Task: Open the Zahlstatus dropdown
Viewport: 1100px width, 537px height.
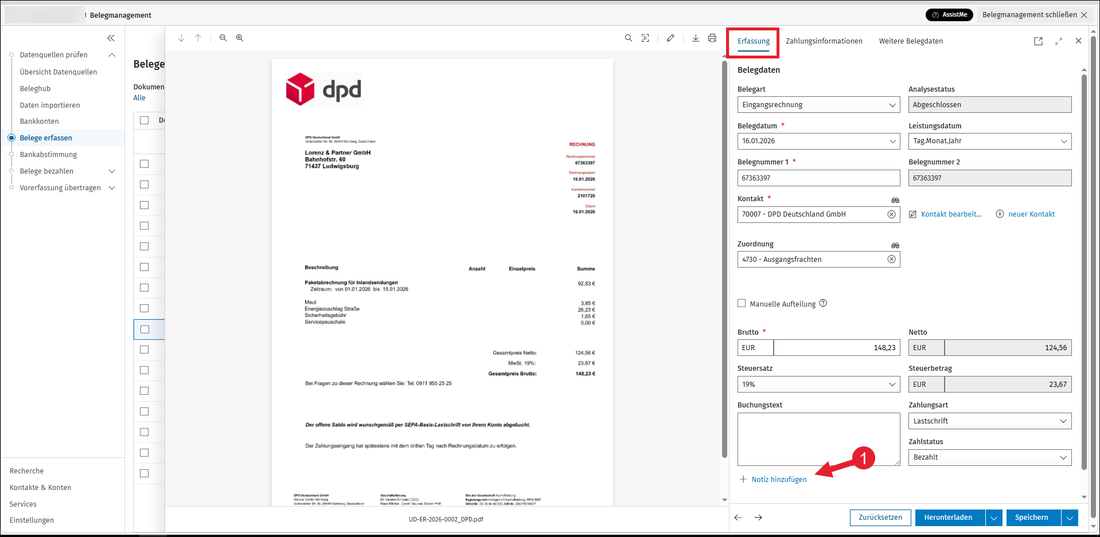Action: (x=1064, y=458)
